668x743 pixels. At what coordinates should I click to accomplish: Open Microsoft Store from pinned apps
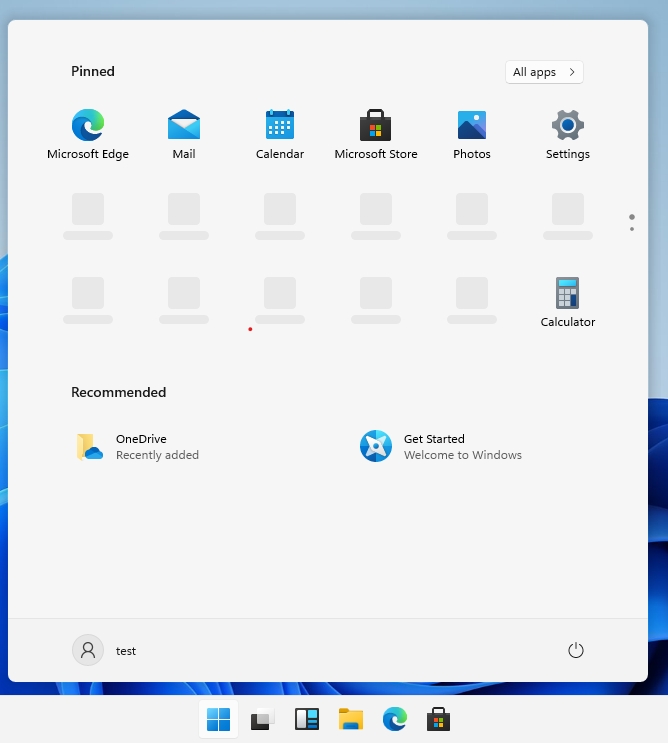pos(376,134)
